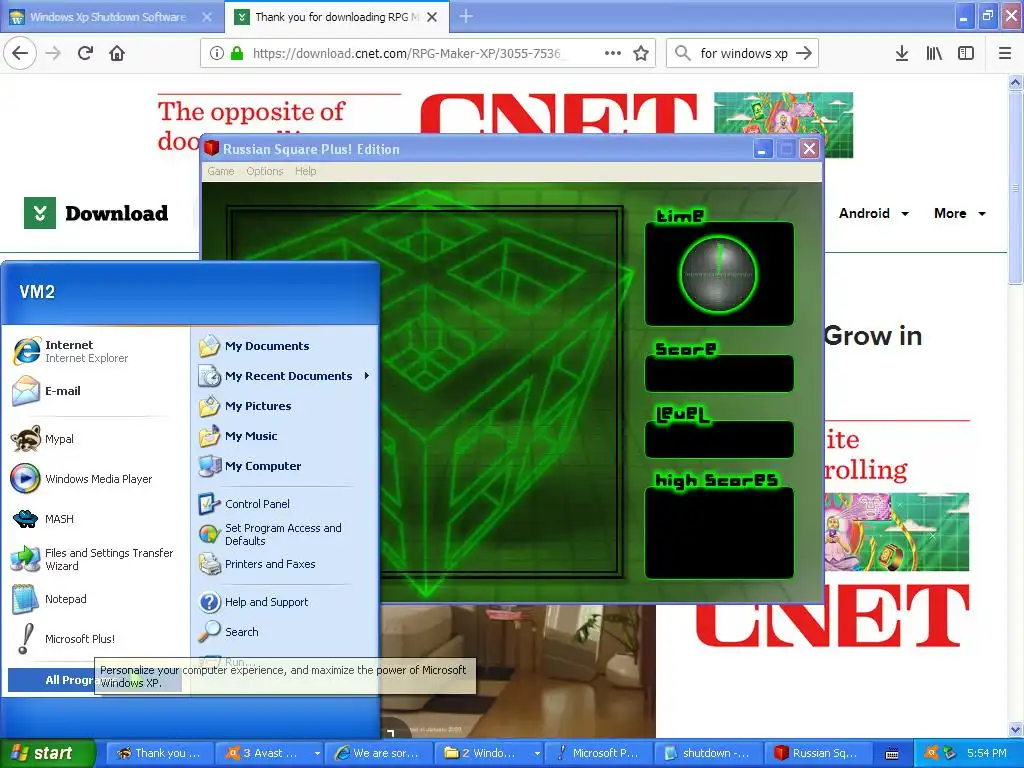Click the Russian Square red cube title icon
This screenshot has width=1024, height=768.
[212, 148]
